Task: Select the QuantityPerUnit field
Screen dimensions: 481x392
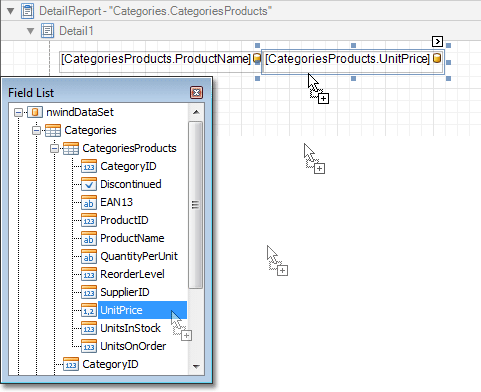Action: tap(139, 256)
